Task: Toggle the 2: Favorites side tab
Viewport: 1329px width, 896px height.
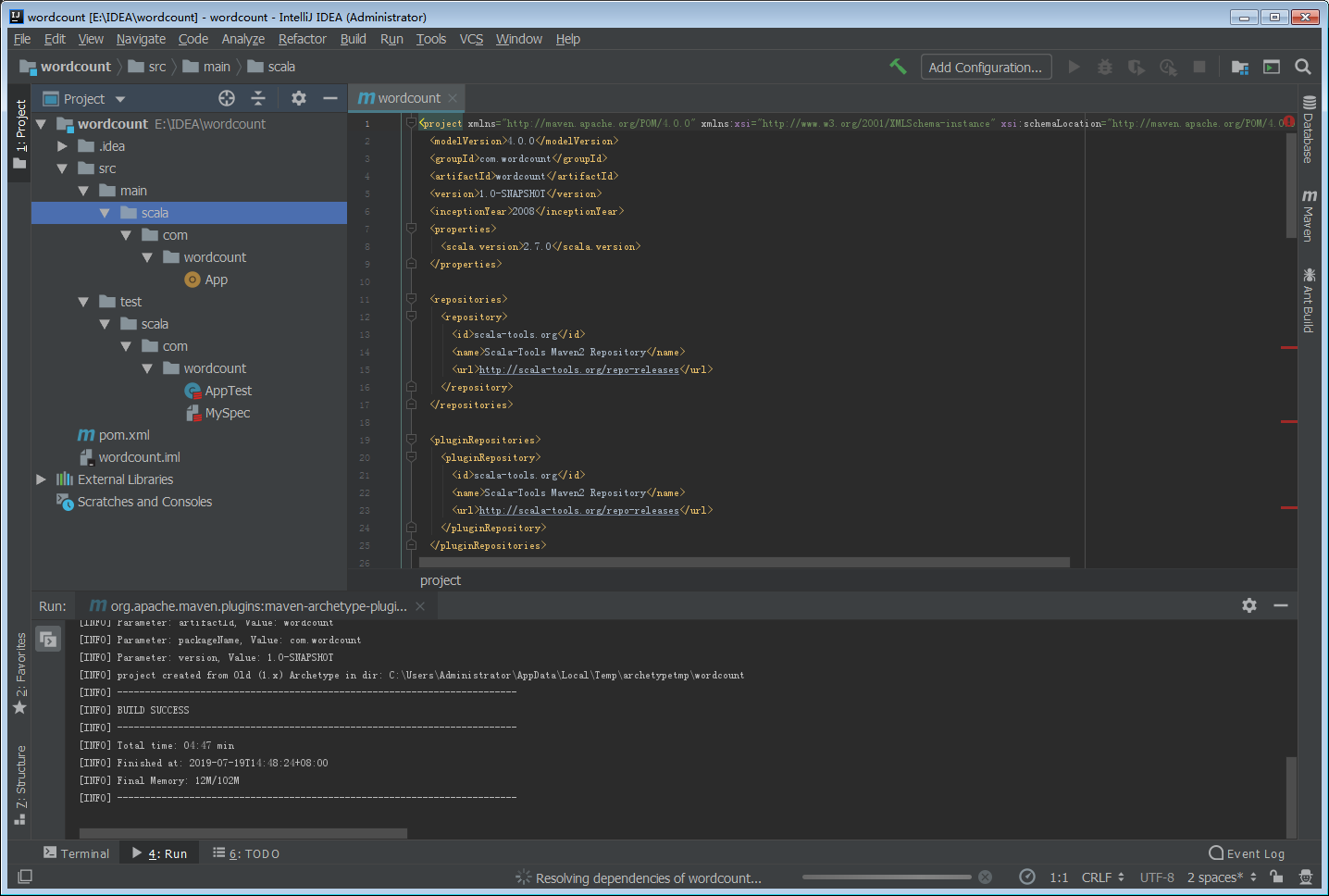Action: click(x=19, y=673)
